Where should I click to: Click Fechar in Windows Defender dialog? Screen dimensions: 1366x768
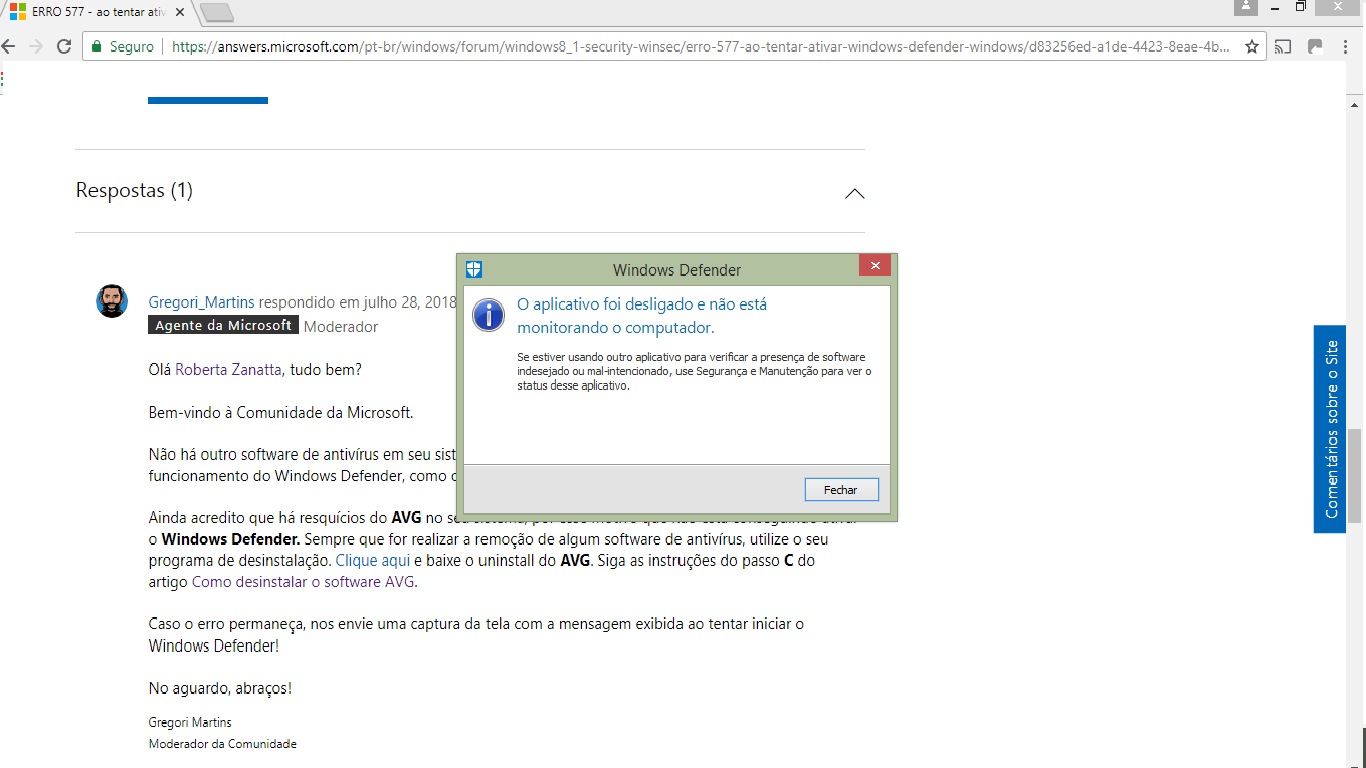coord(841,490)
